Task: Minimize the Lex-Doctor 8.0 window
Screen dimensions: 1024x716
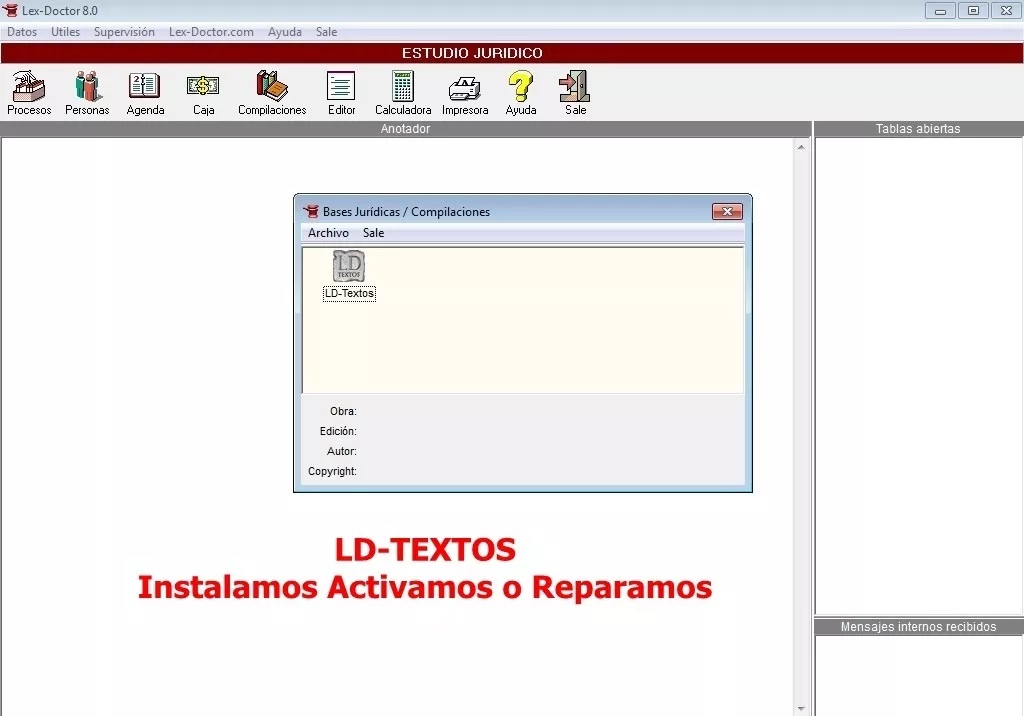Action: click(940, 10)
